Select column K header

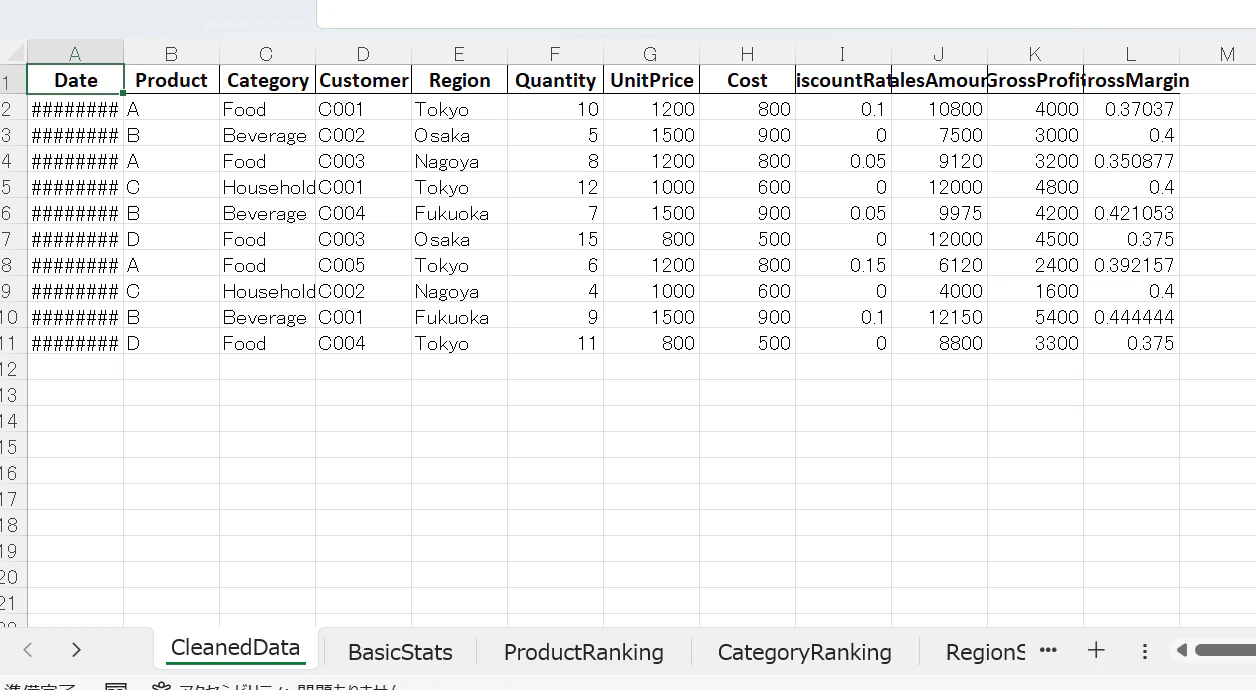click(1035, 54)
